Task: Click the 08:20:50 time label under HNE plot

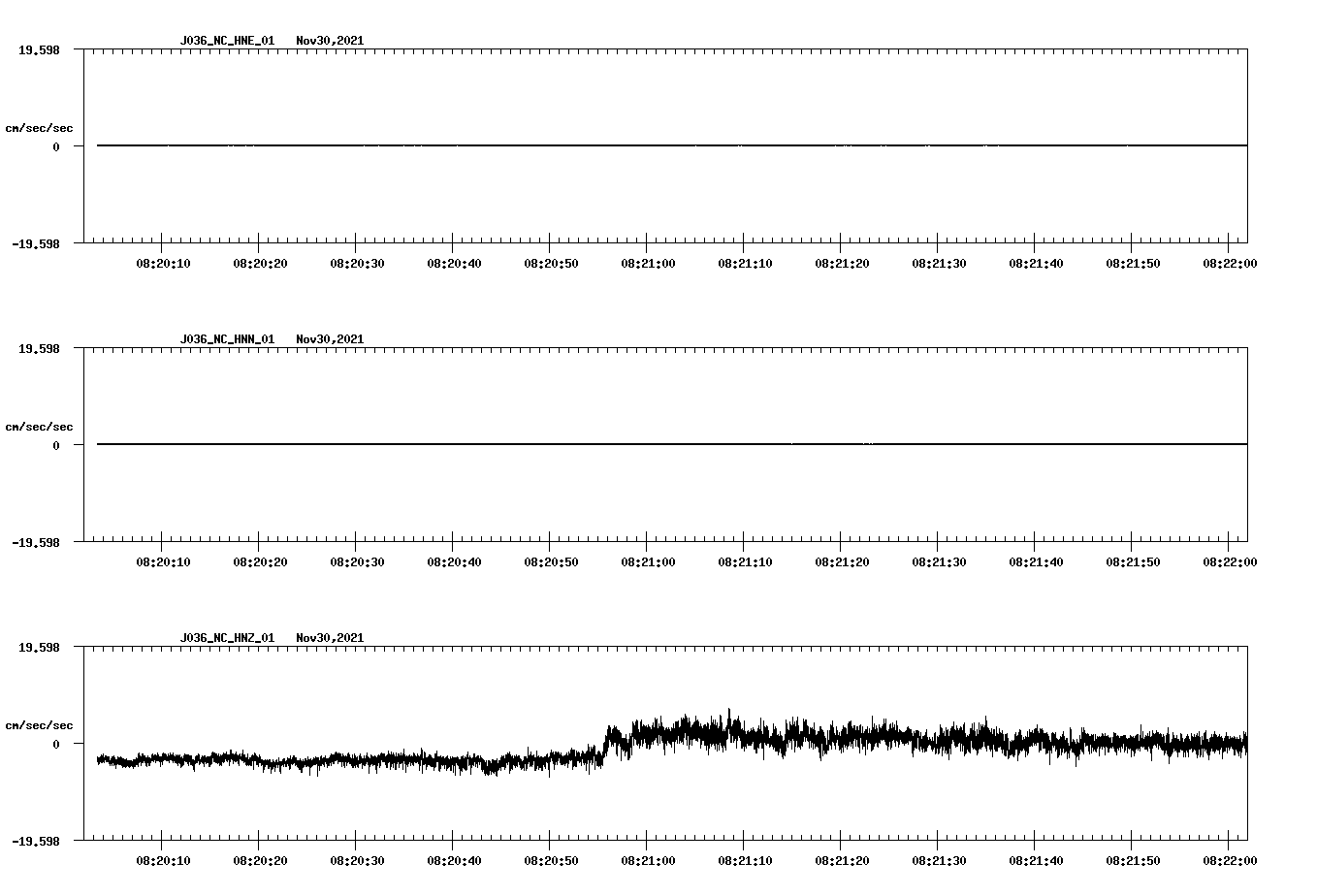Action: 551,264
